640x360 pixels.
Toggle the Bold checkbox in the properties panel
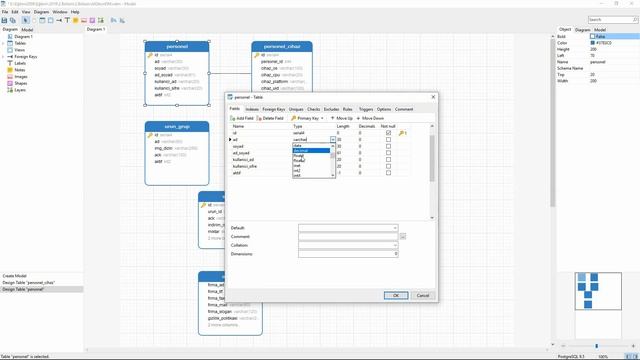point(593,36)
